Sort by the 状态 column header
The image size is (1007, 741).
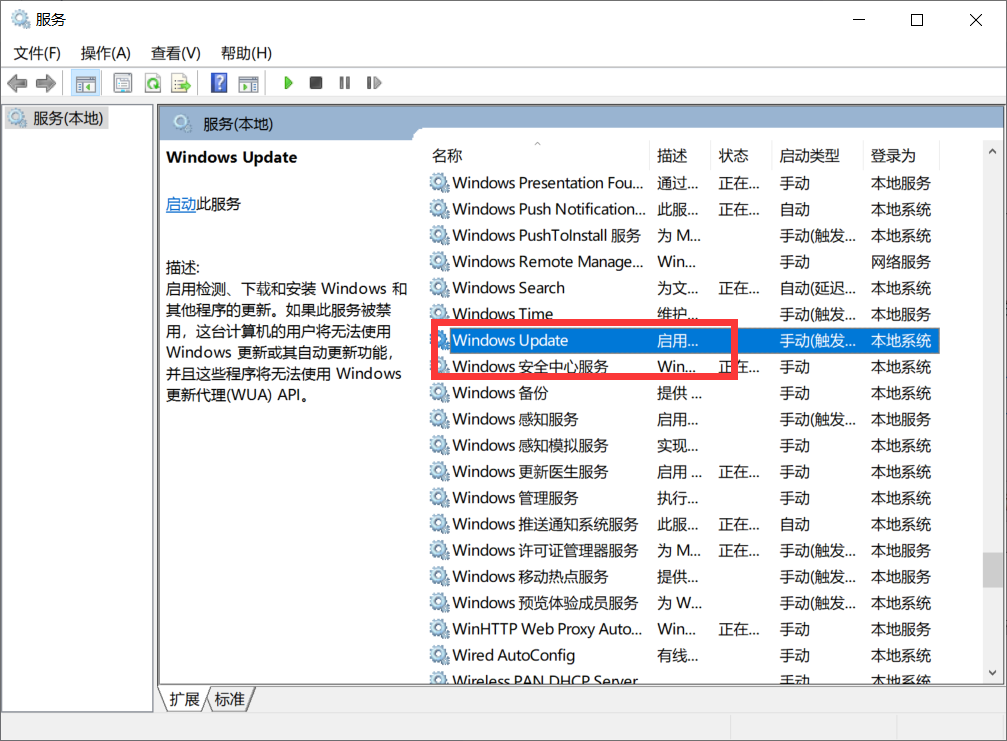point(741,155)
